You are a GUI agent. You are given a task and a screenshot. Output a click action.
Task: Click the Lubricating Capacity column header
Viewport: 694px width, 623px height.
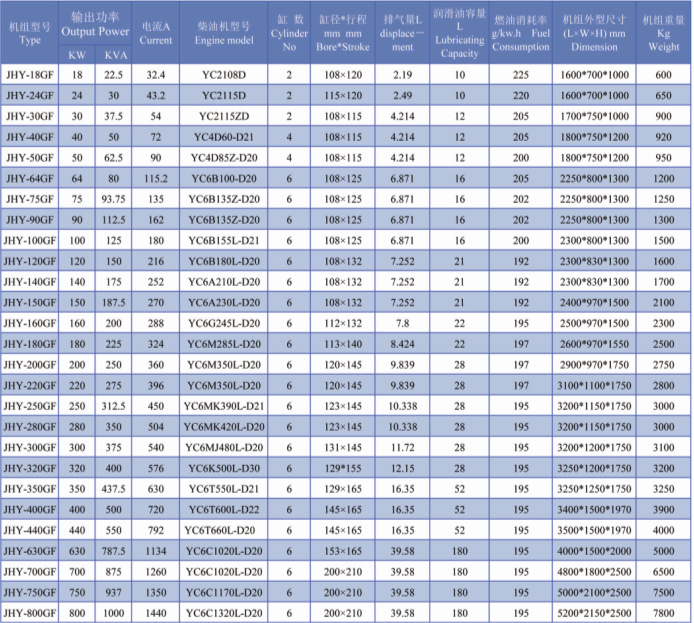(459, 33)
